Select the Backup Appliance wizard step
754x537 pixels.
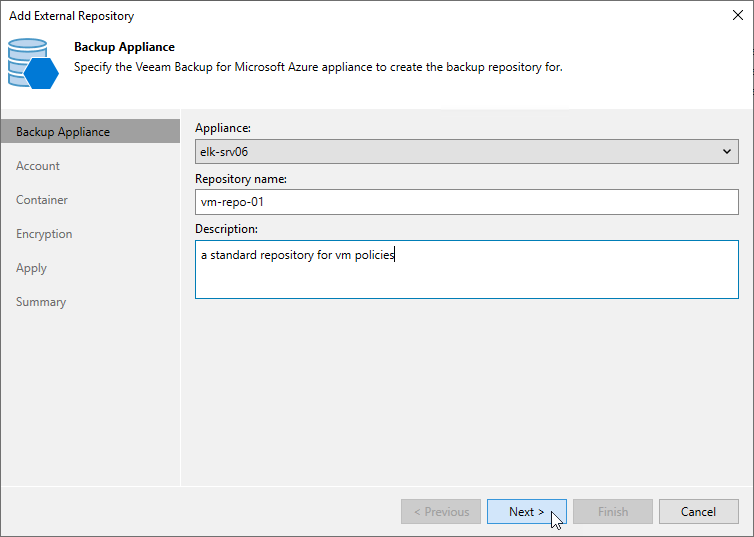point(90,131)
